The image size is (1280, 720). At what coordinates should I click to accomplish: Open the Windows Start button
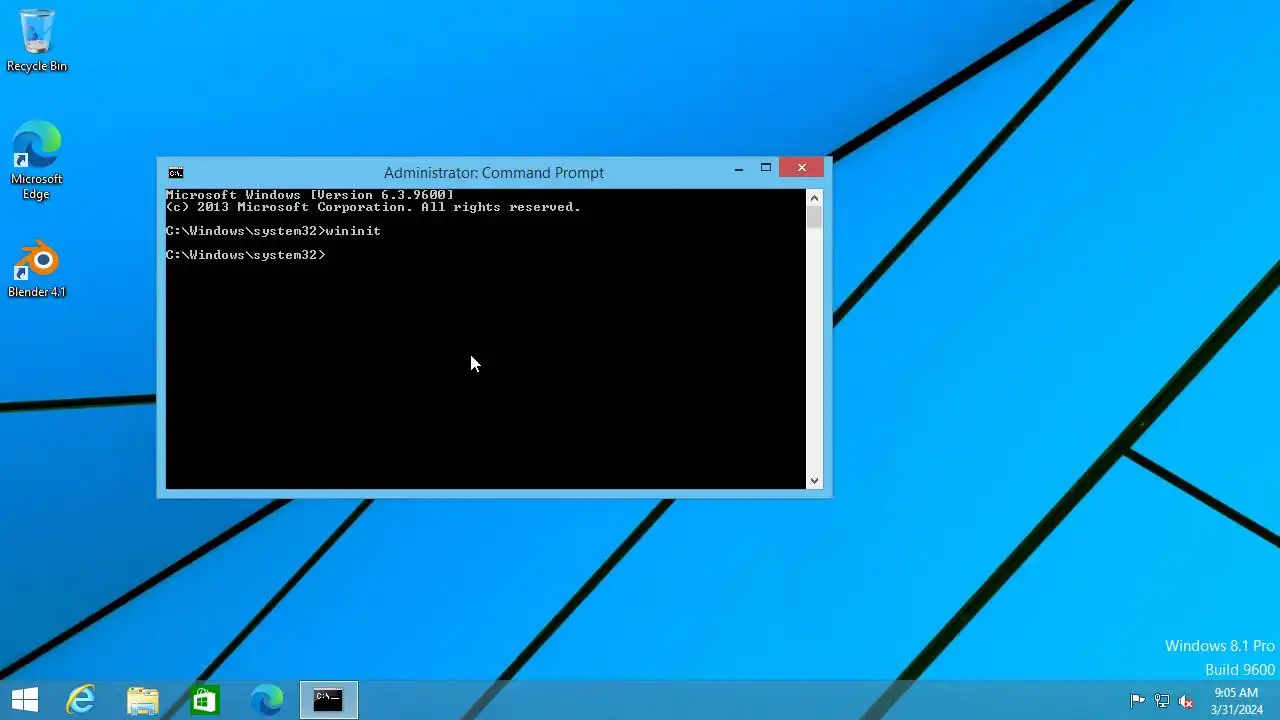(25, 700)
